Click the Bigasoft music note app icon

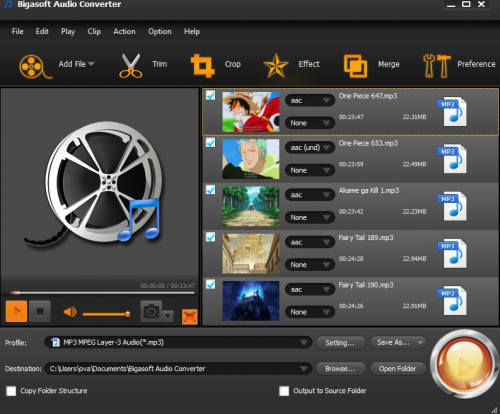[8, 5]
